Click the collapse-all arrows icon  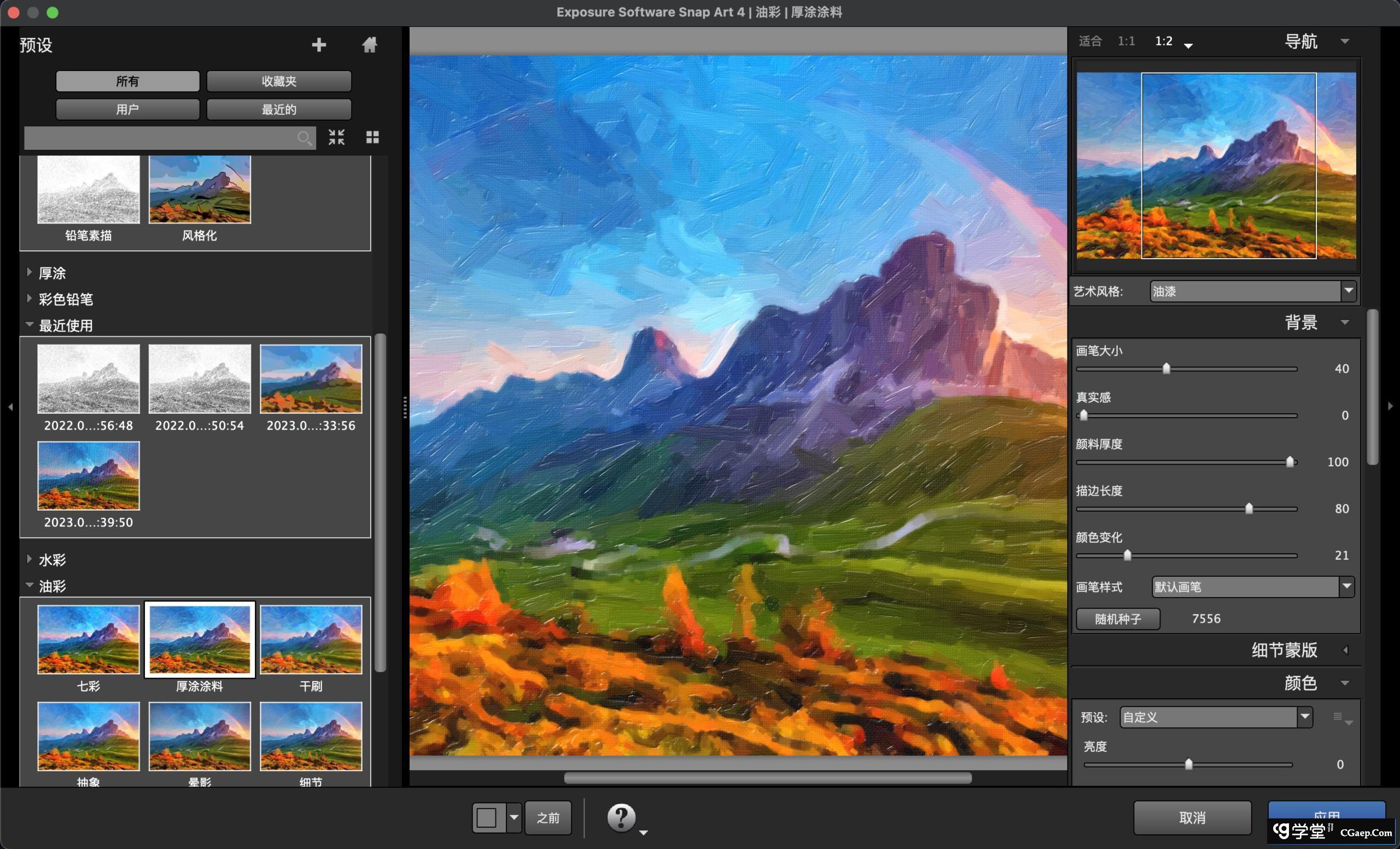tap(336, 137)
